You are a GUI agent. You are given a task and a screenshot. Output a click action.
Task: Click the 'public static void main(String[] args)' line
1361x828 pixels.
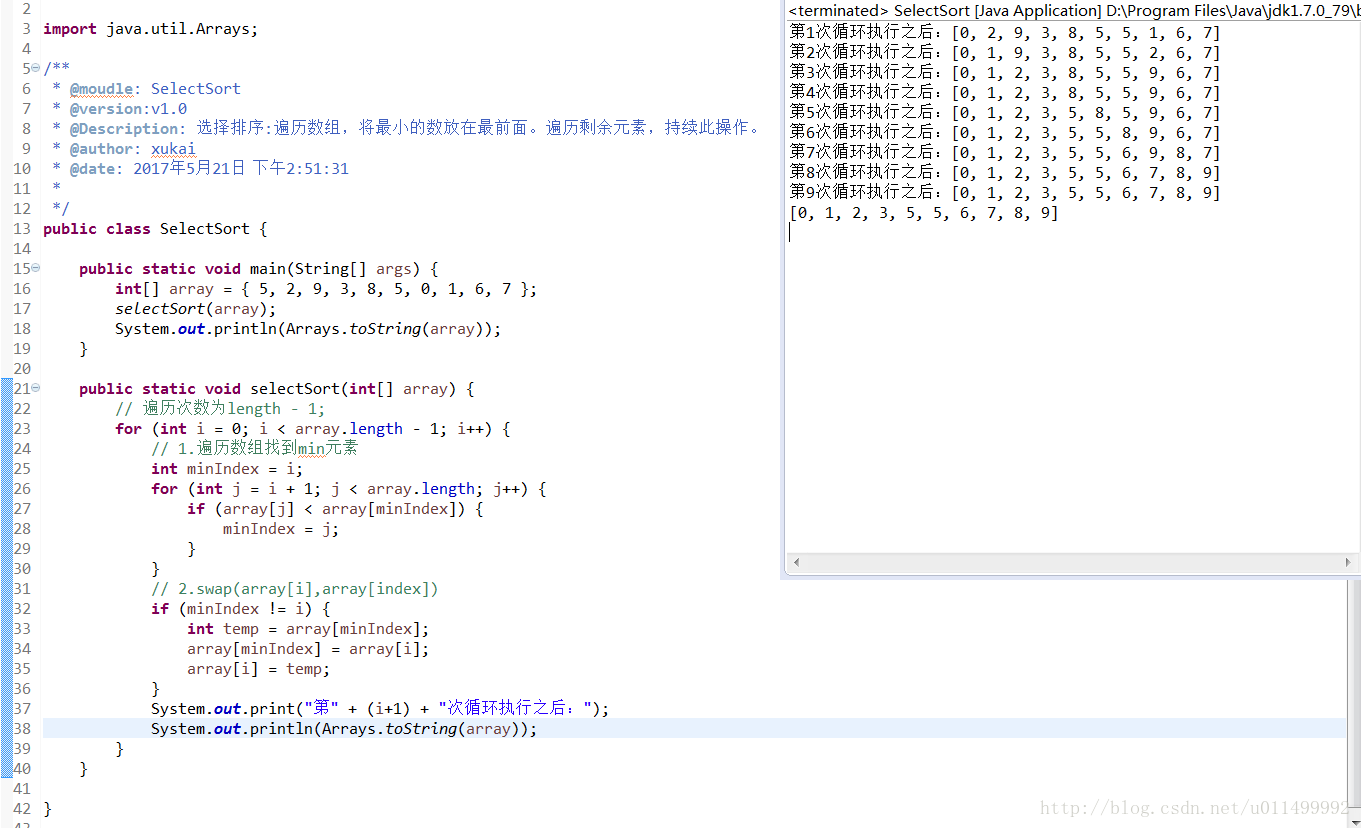click(259, 269)
